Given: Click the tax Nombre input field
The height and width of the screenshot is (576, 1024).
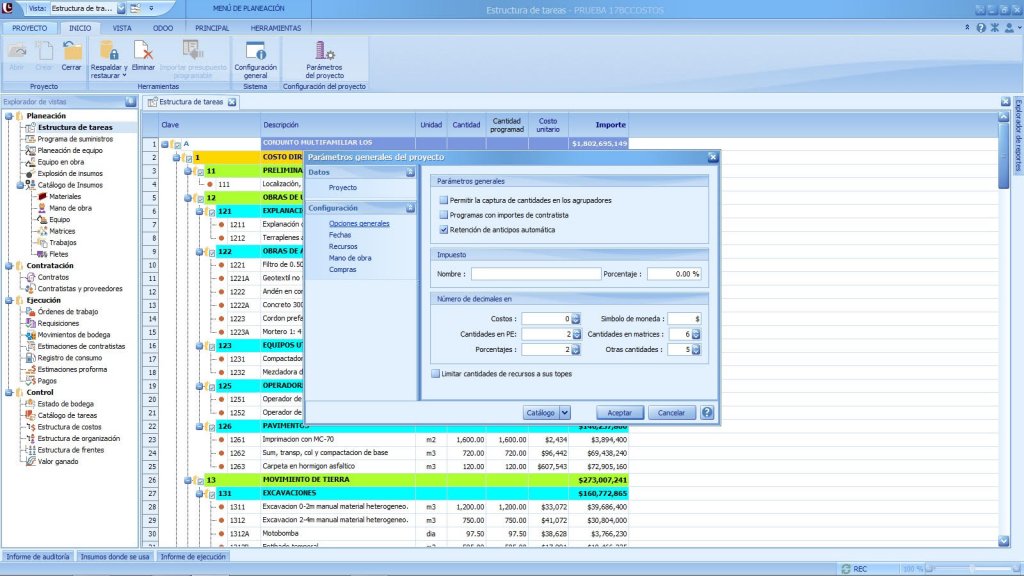Looking at the screenshot, I should pos(536,274).
